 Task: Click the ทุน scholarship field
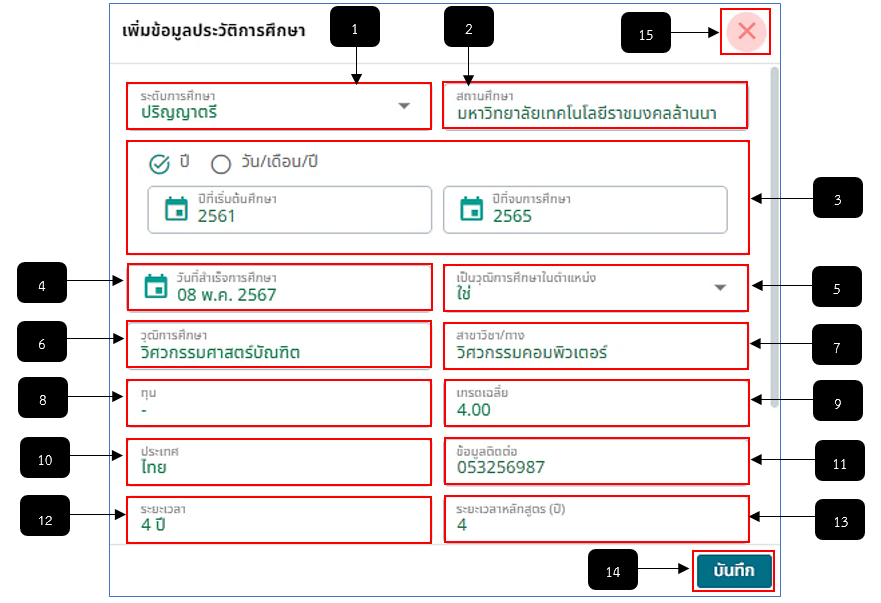pos(279,403)
